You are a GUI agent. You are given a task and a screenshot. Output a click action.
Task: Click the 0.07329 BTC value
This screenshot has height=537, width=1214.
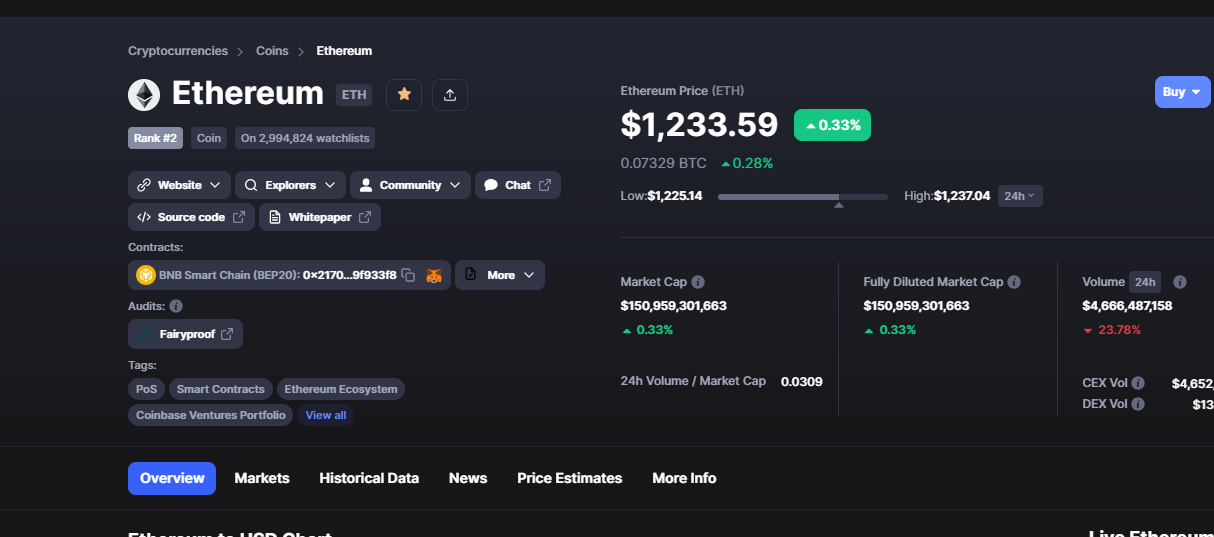[663, 163]
